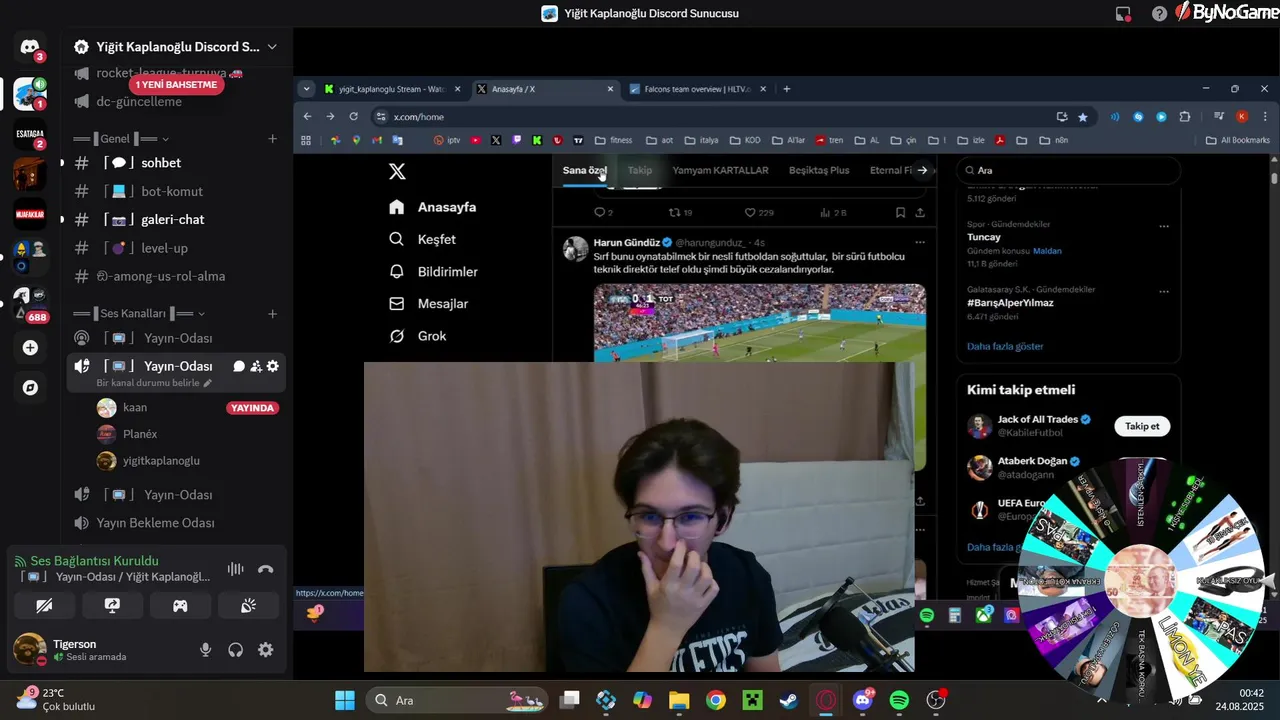Collapse the Genel category

pyautogui.click(x=121, y=139)
